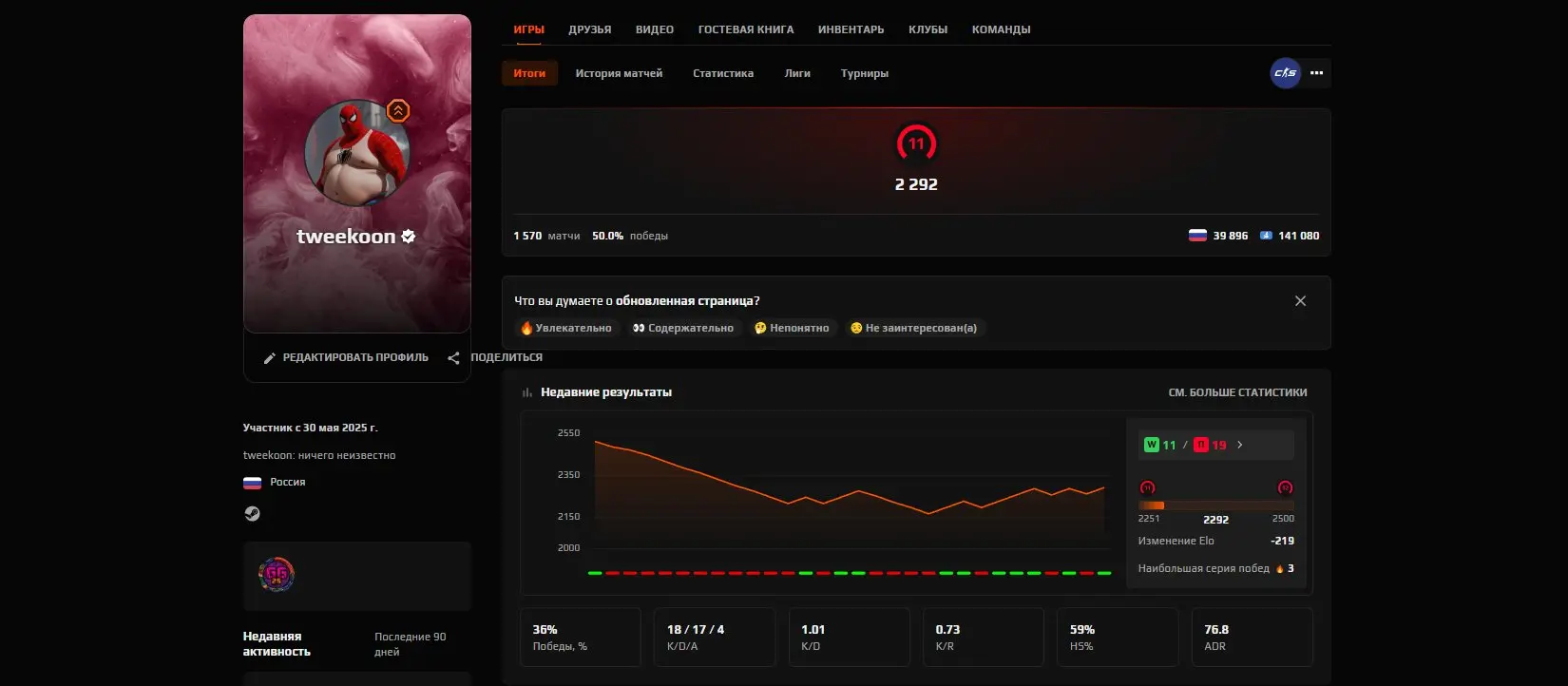Expand the win/loss record chevron
The height and width of the screenshot is (686, 1568).
point(1240,445)
